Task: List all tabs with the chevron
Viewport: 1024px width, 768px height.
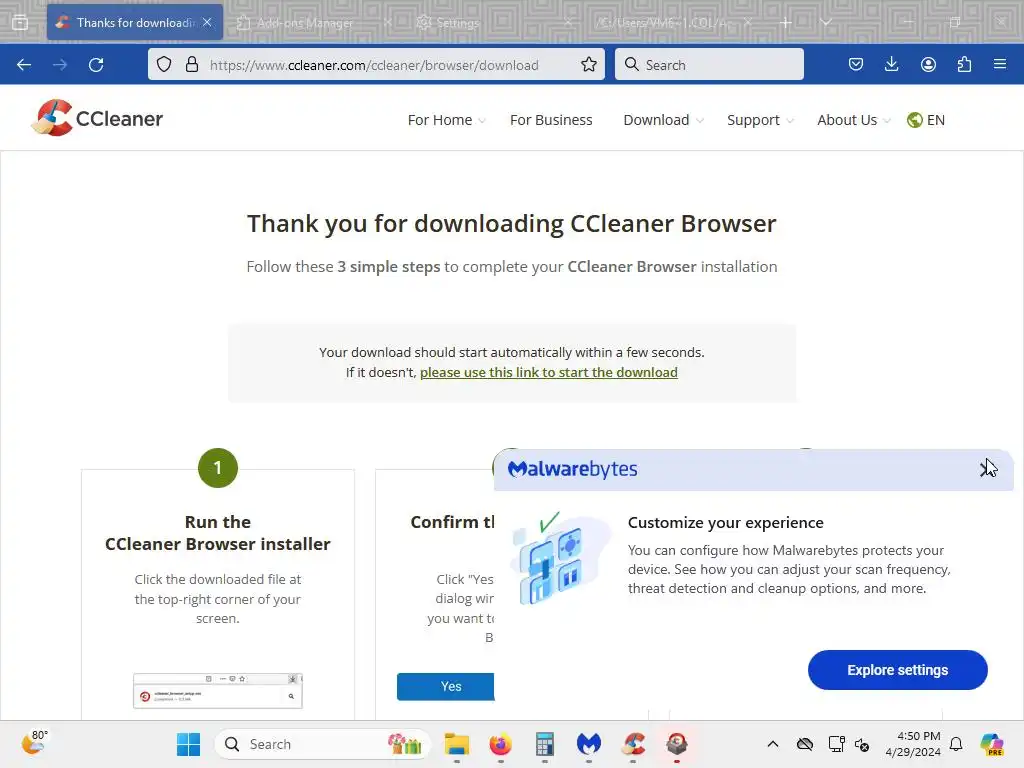Action: pyautogui.click(x=825, y=23)
